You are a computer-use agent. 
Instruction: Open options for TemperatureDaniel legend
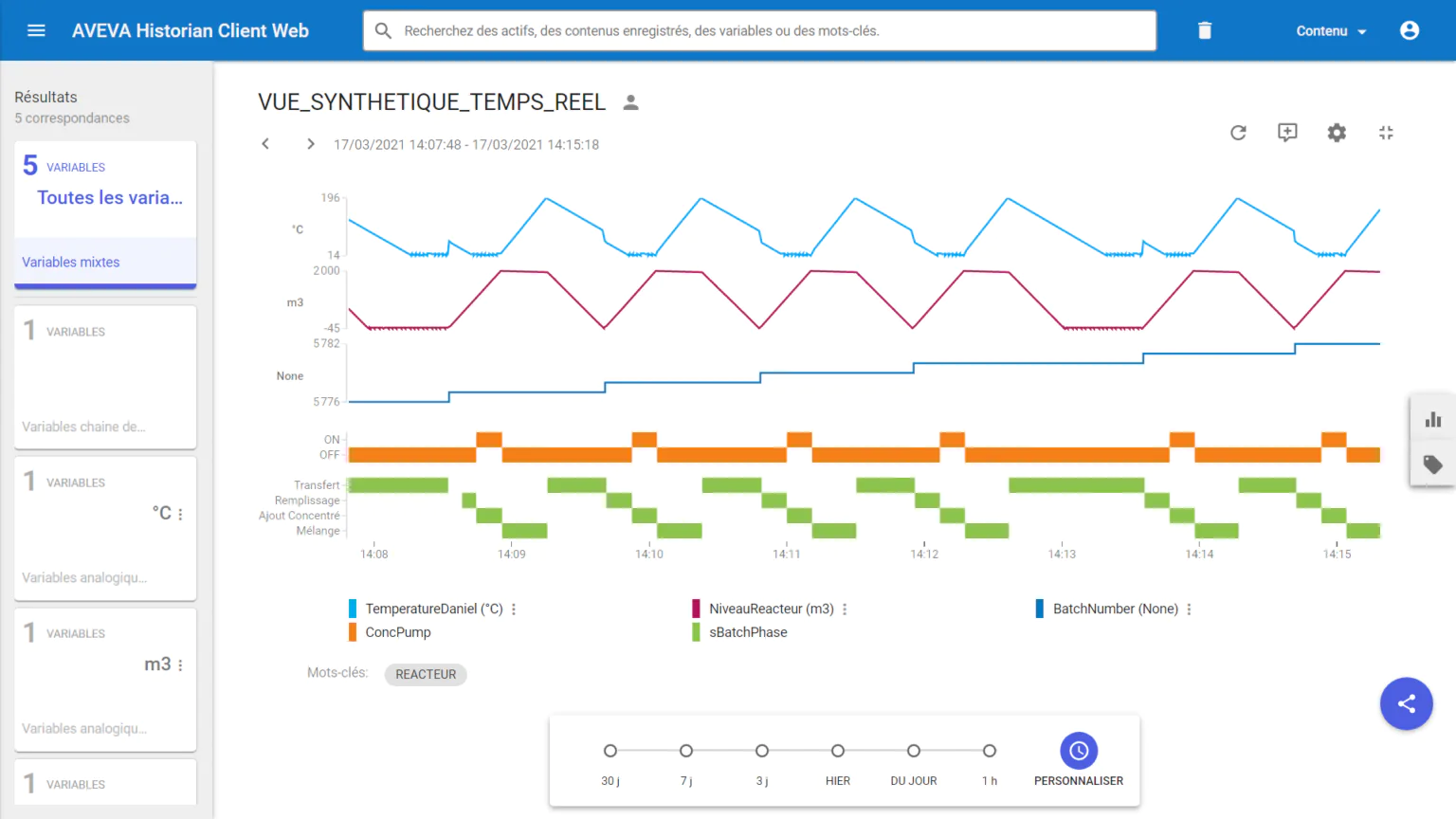[514, 610]
